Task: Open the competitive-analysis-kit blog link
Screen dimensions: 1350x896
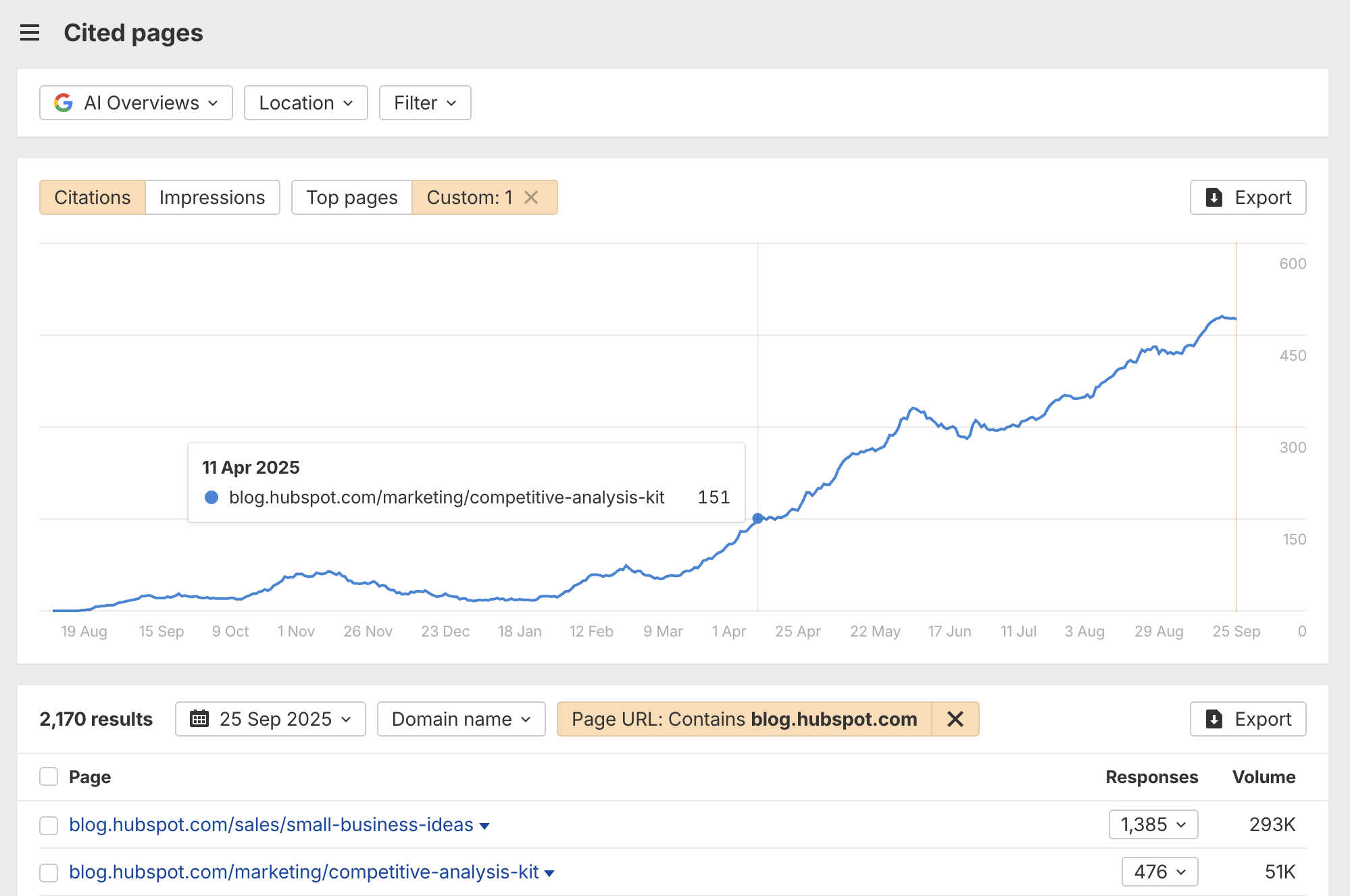Action: click(x=305, y=872)
